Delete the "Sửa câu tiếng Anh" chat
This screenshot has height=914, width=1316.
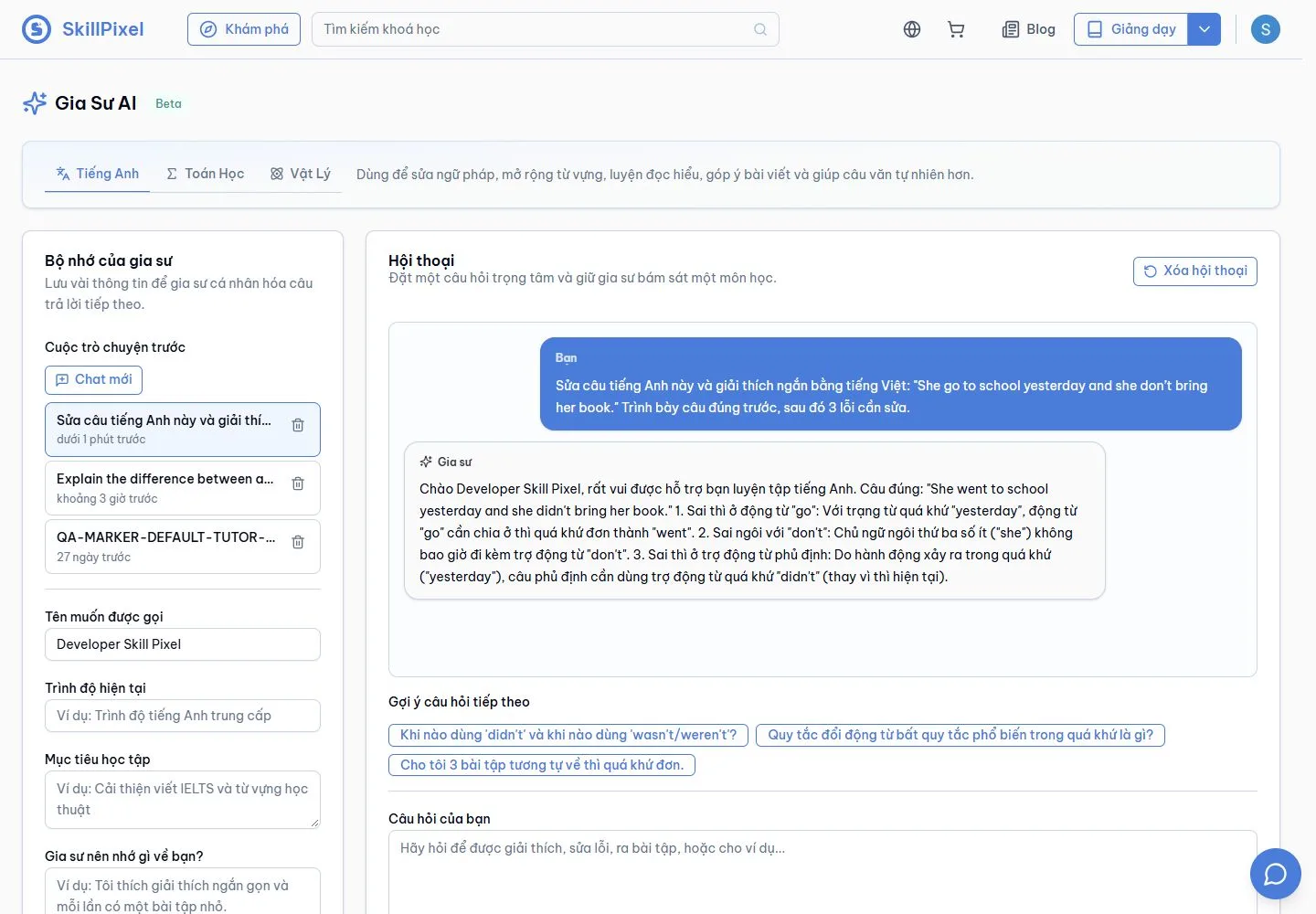point(298,425)
